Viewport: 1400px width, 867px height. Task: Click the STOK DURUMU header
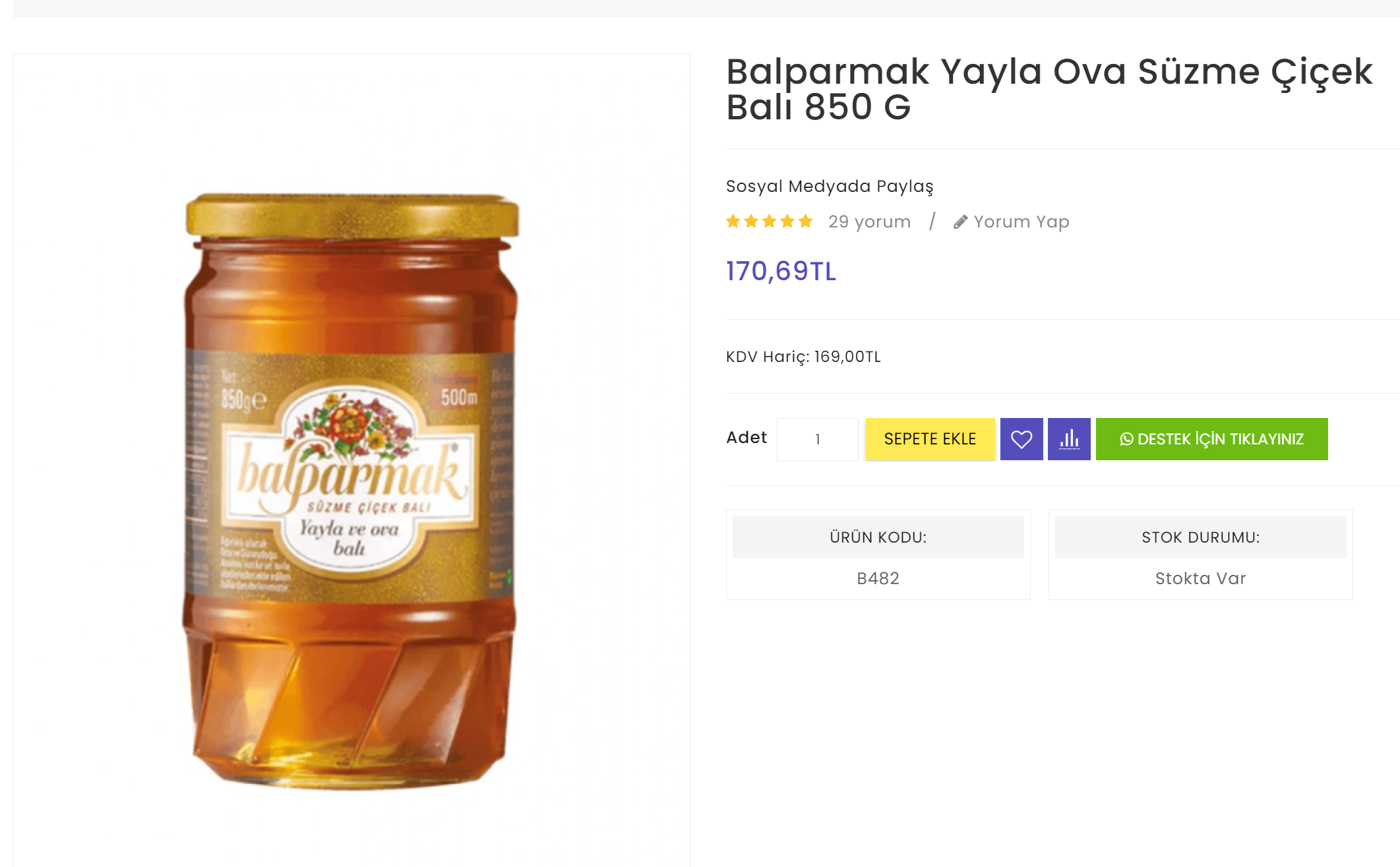point(1200,537)
